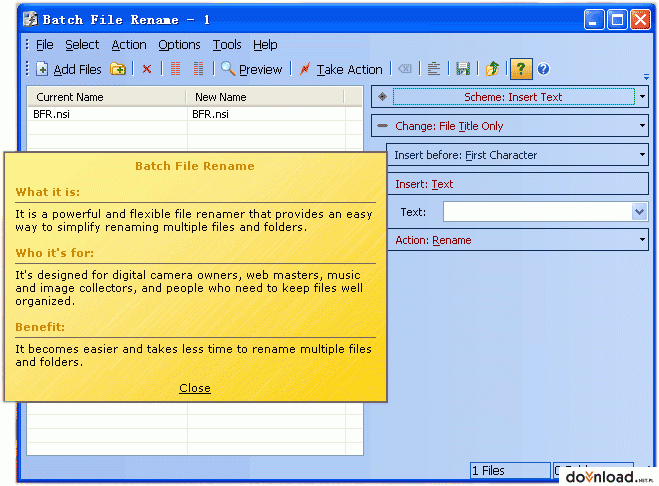Viewport: 659px width, 486px height.
Task: Click the Close link in yellow tip
Action: point(195,388)
